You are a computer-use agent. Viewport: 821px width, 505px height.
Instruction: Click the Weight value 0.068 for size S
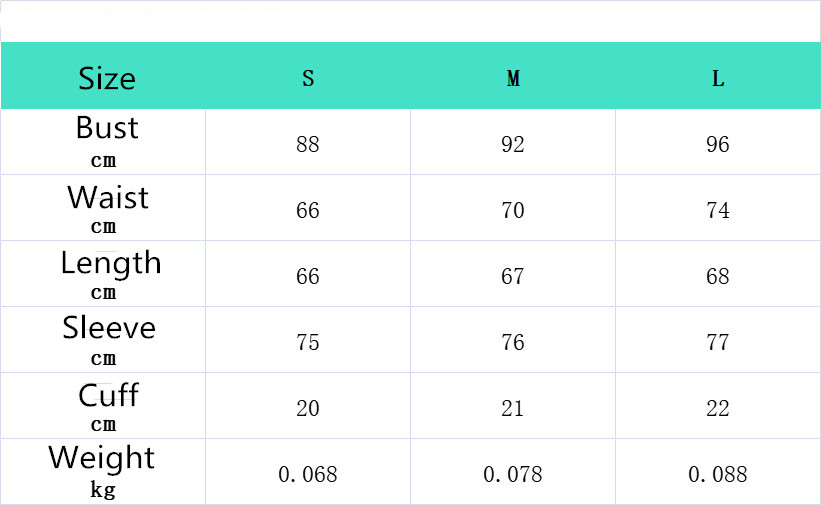[308, 474]
